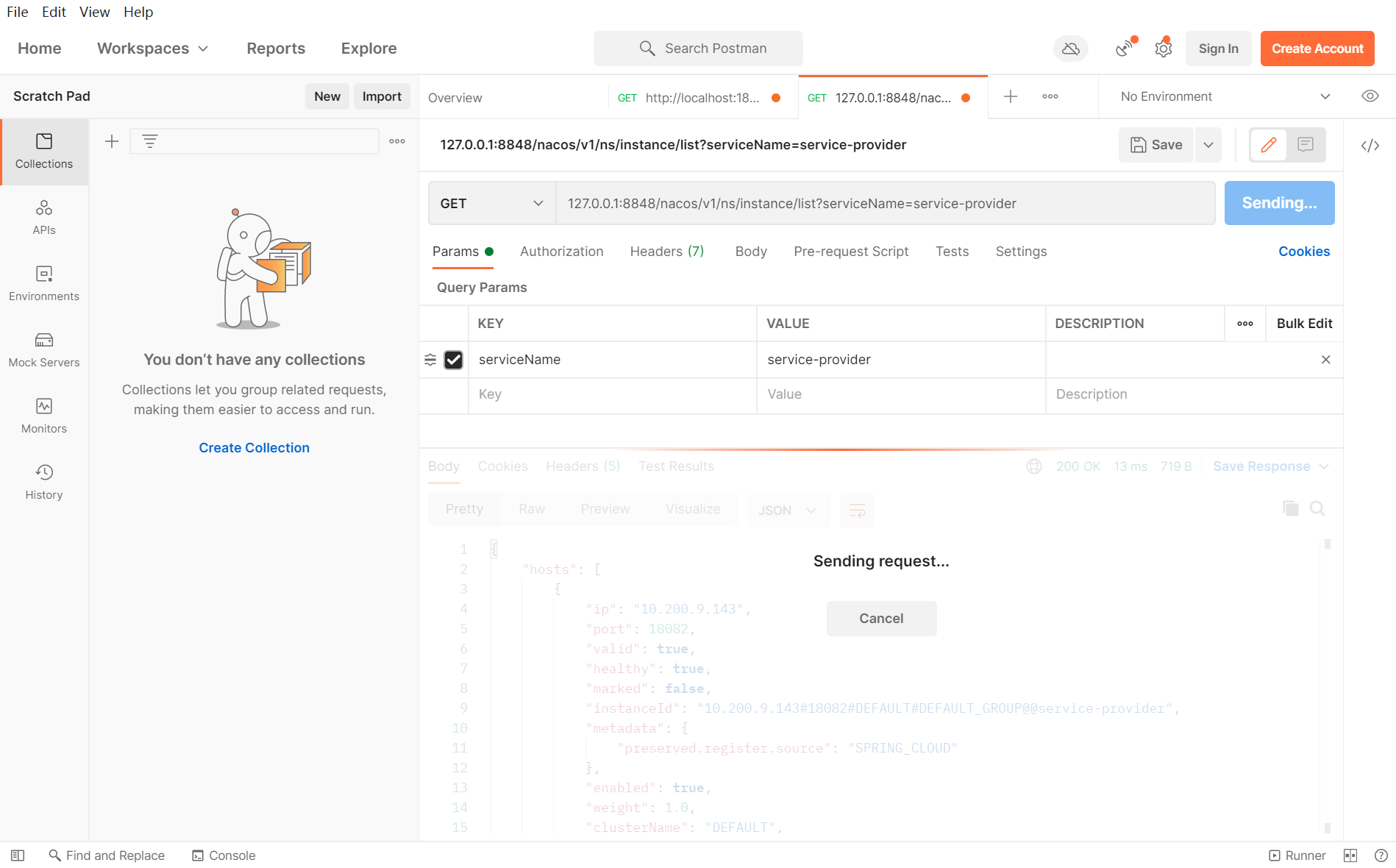Viewport: 1396px width, 868px height.
Task: Open the Runner in status bar
Action: tap(1297, 855)
